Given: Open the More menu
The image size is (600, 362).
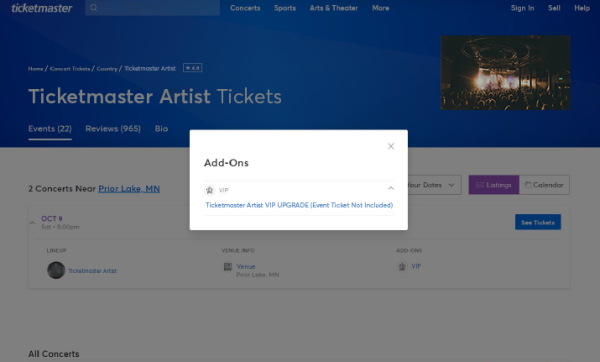Looking at the screenshot, I should 380,8.
